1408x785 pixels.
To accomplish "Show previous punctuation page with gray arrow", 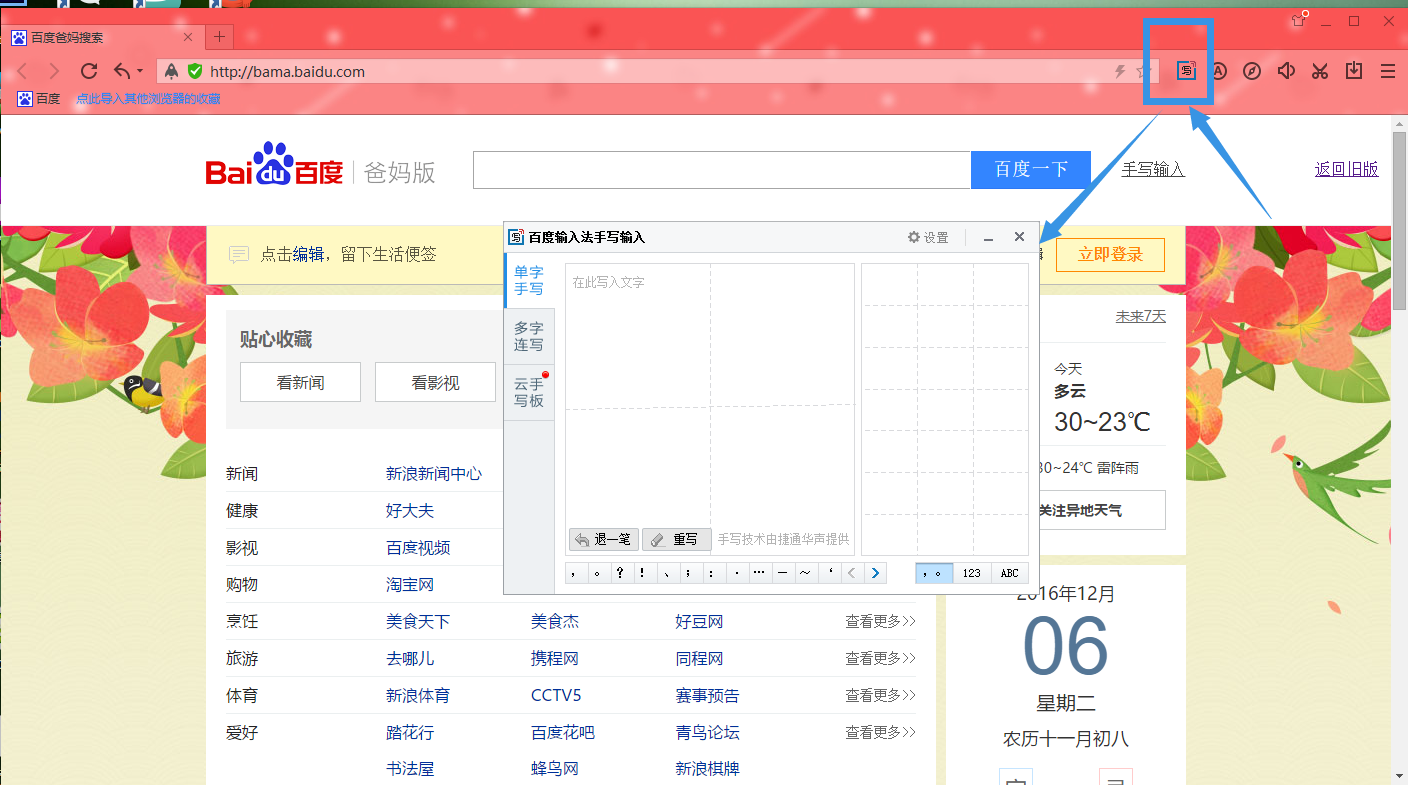I will coord(852,573).
